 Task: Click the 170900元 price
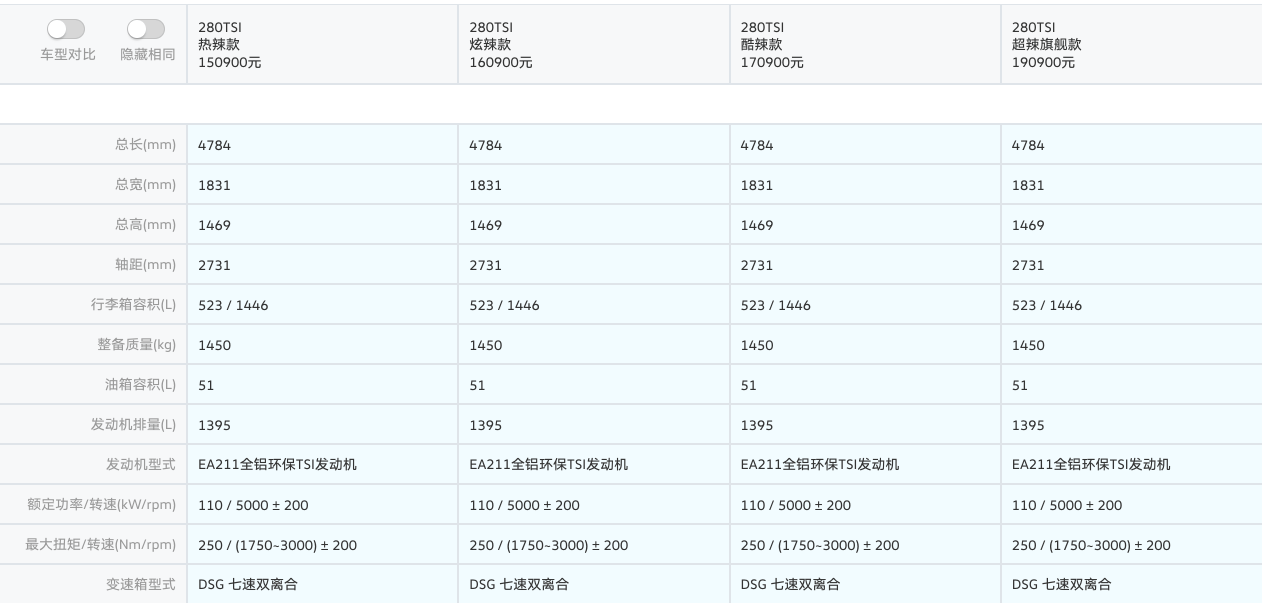[772, 62]
